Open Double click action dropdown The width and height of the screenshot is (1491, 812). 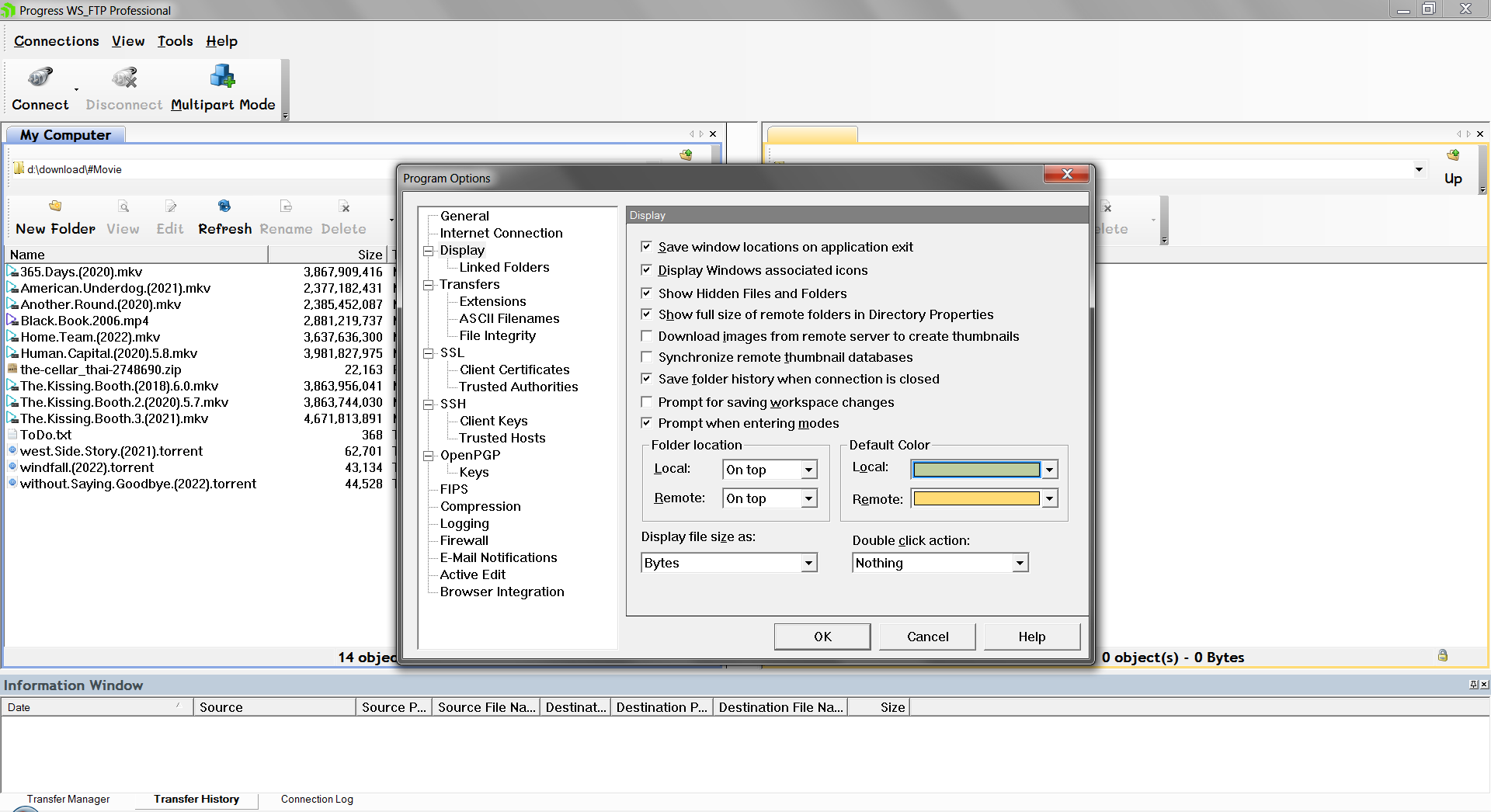tap(1020, 563)
